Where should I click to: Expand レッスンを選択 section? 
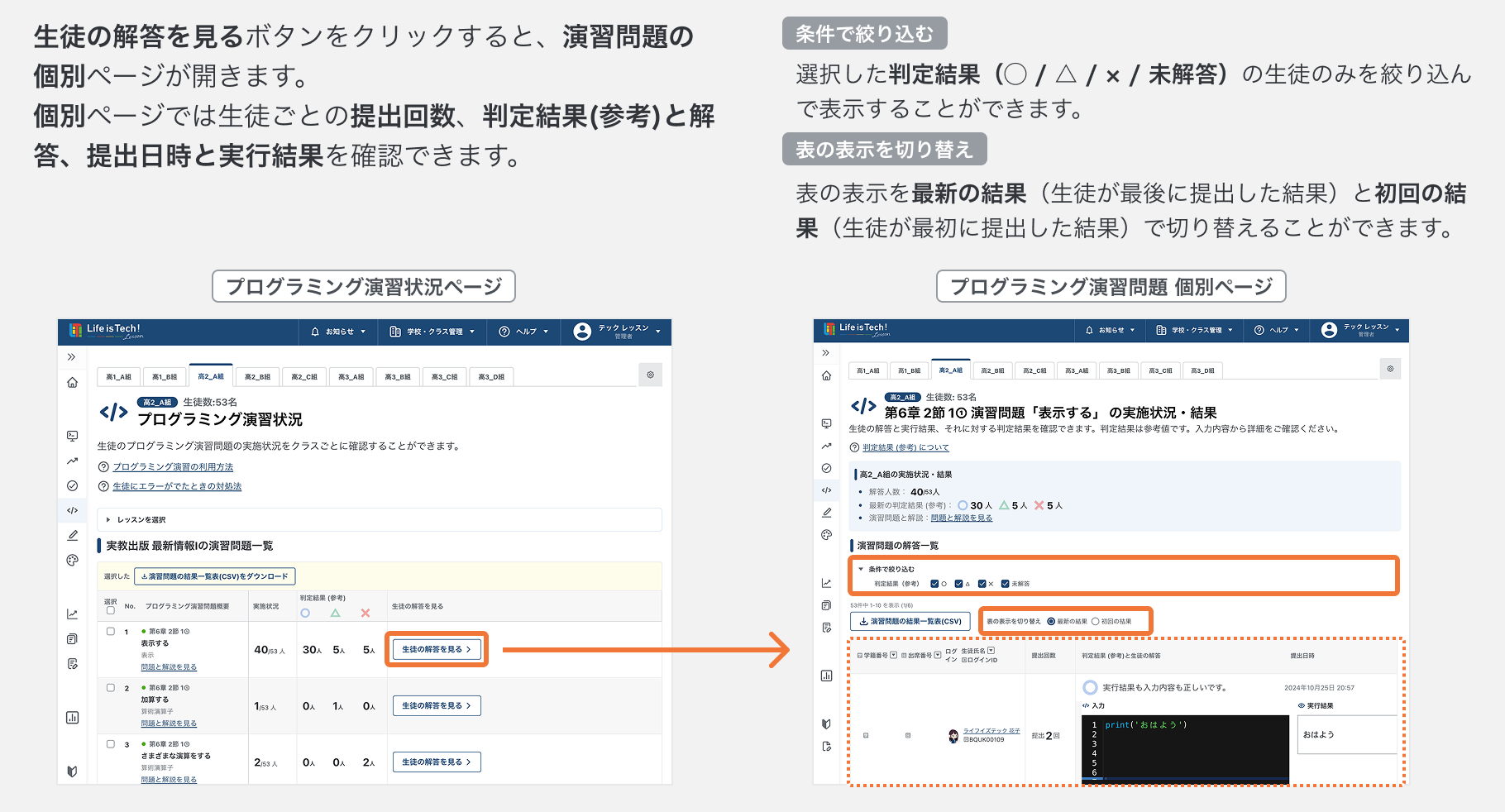coord(380,519)
